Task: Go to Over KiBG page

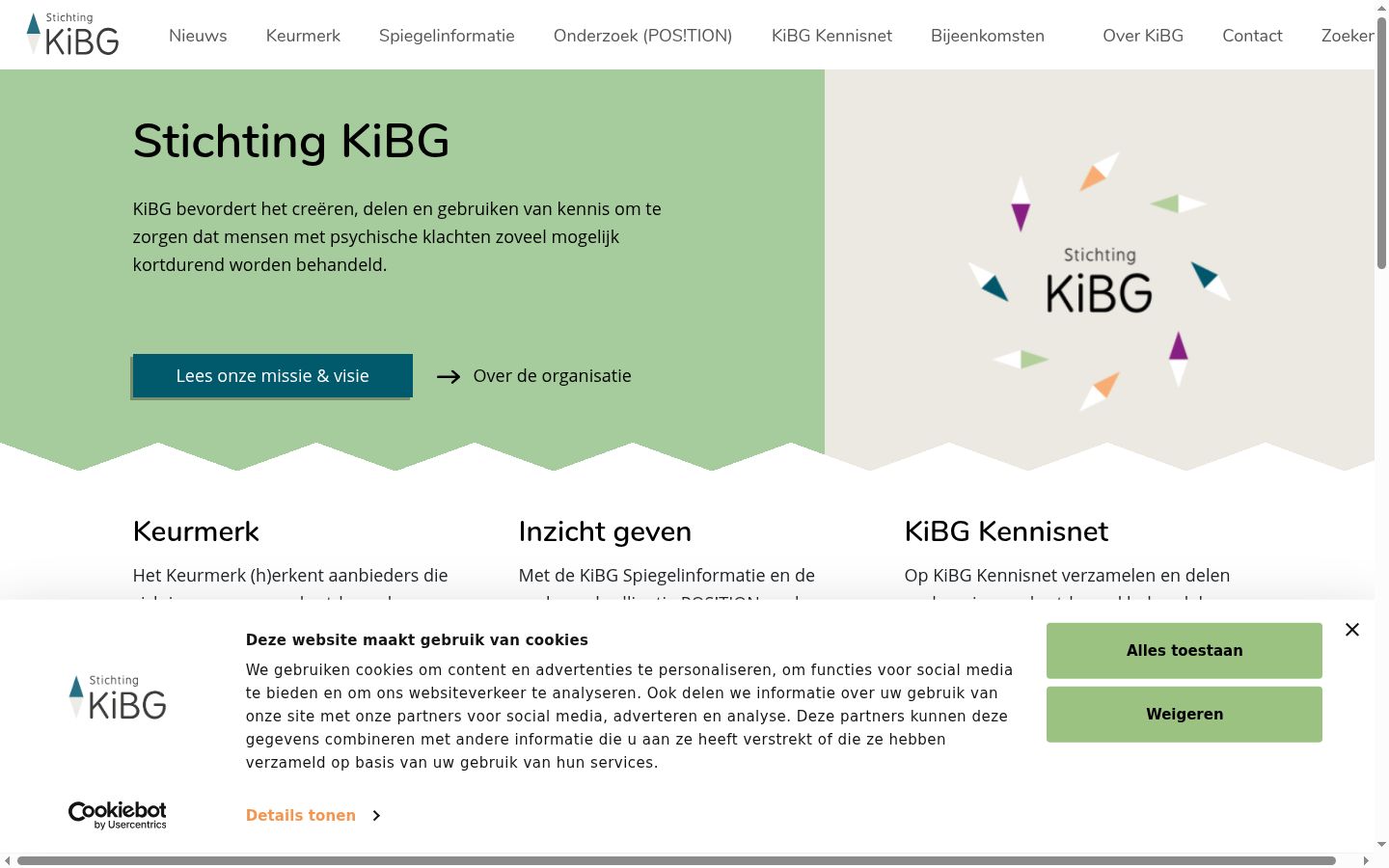Action: pos(1143,36)
